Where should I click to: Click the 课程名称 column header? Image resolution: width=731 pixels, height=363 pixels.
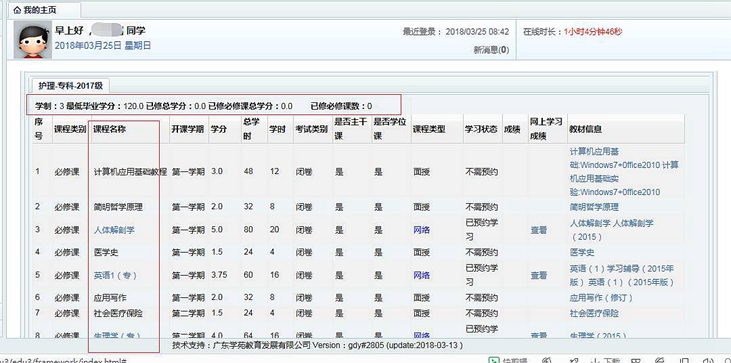pos(110,129)
